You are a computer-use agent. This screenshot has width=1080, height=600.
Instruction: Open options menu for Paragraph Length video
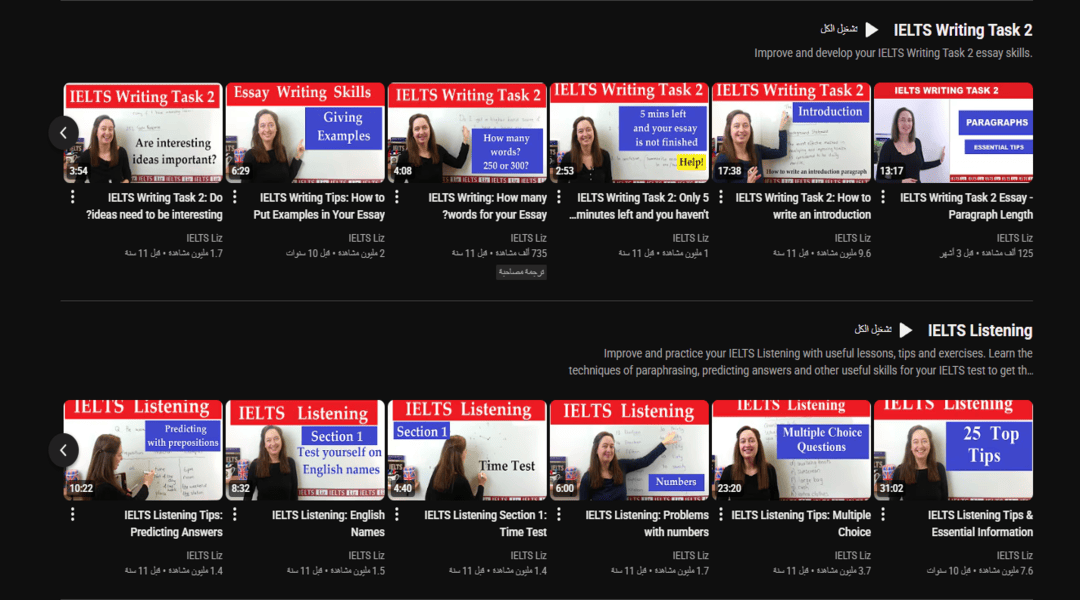point(883,198)
